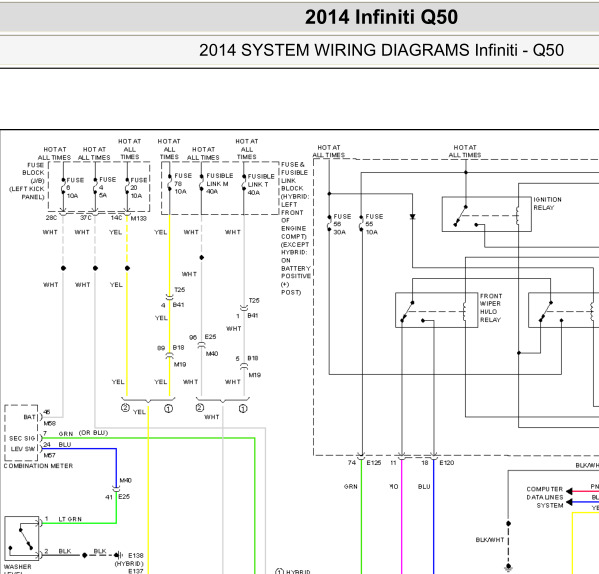
Task: Select the Fuse 56 30A symbol
Action: [x=329, y=224]
